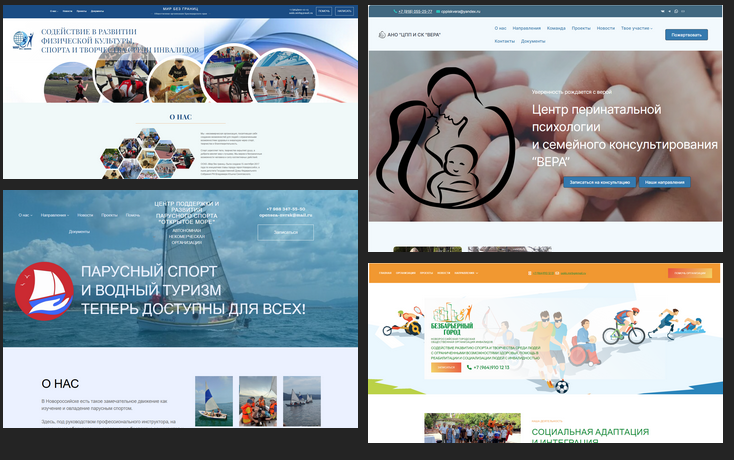Click phone number +7 (918) 255-25-77 on ВЕРА header
734x460 pixels.
(415, 11)
